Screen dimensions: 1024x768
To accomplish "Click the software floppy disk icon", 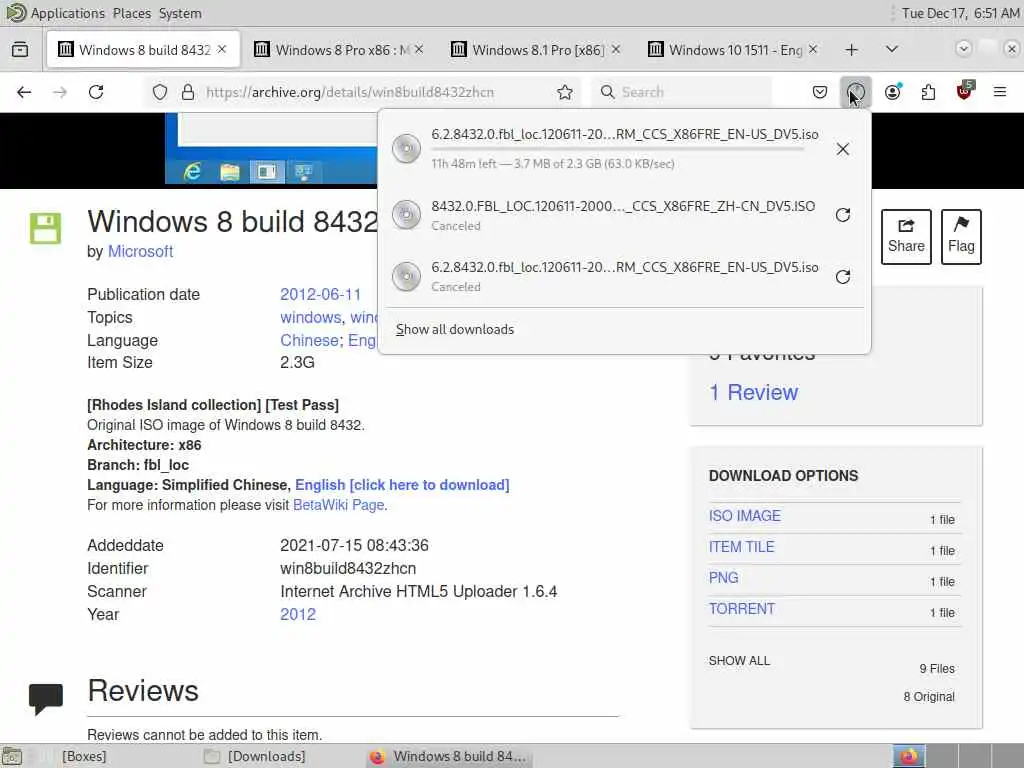I will point(45,228).
